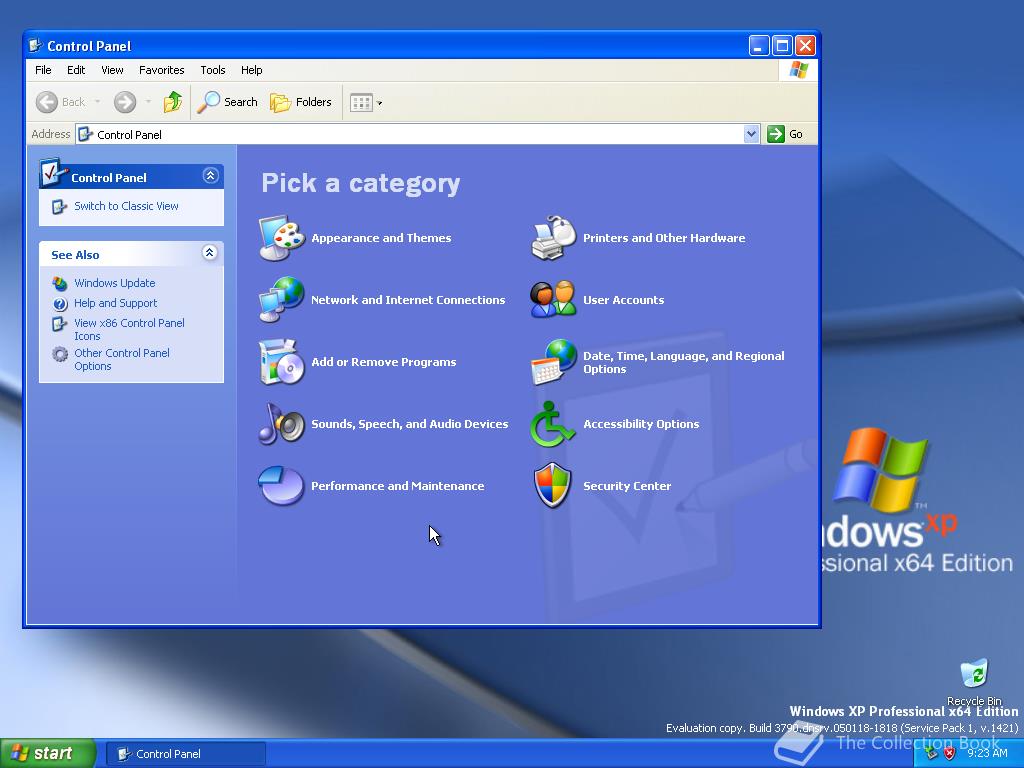Viewport: 1024px width, 768px height.
Task: Click the Performance and Maintenance pie icon
Action: 281,485
